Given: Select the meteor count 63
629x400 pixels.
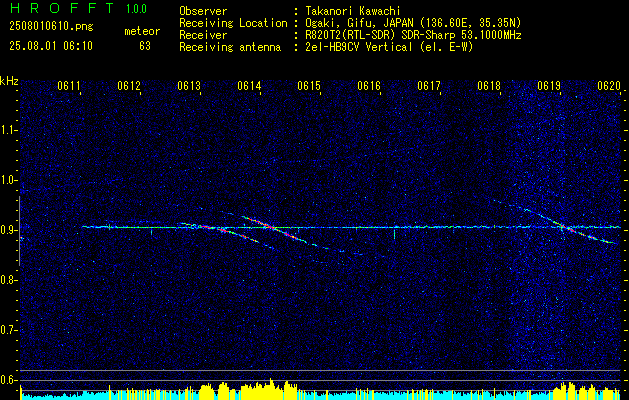Looking at the screenshot, I should pyautogui.click(x=145, y=46).
